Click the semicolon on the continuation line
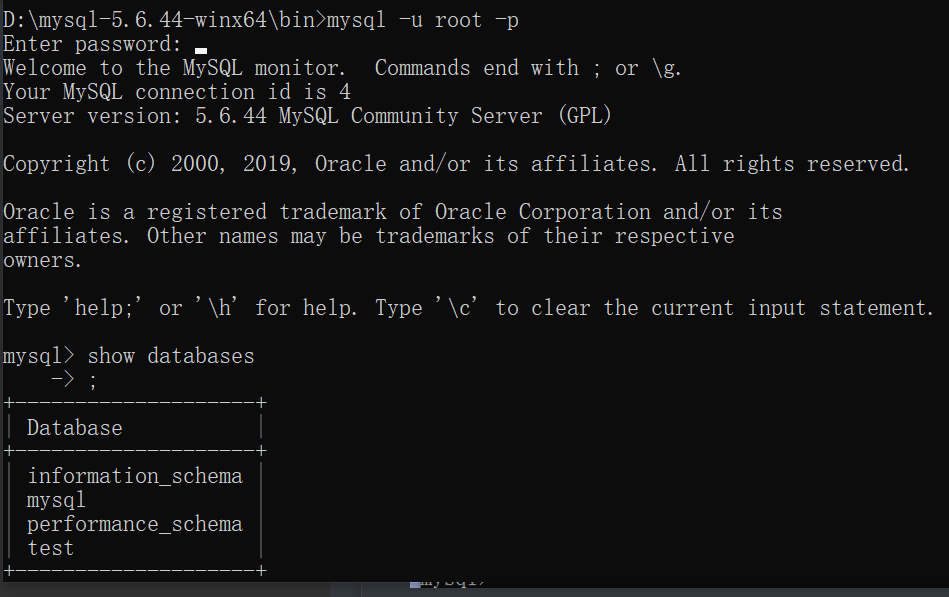The image size is (949, 597). point(93,381)
